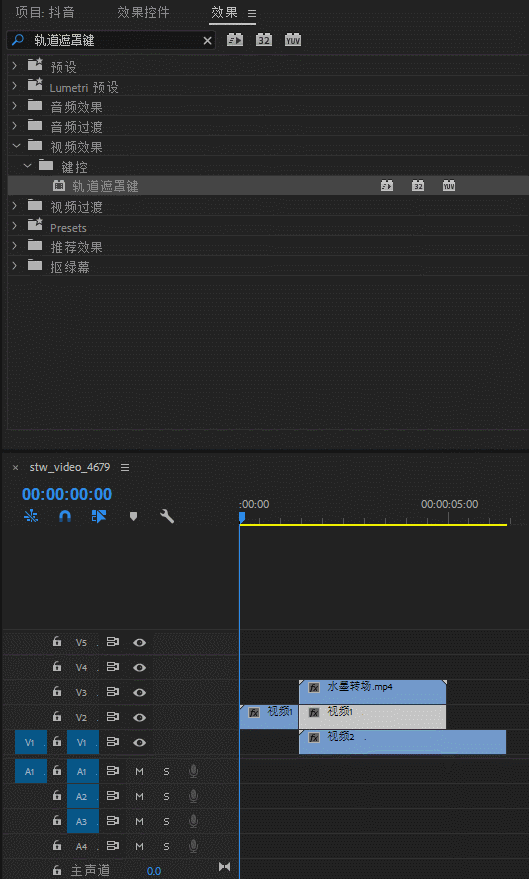Switch to the 项目: 抖音 tab

tap(45, 12)
